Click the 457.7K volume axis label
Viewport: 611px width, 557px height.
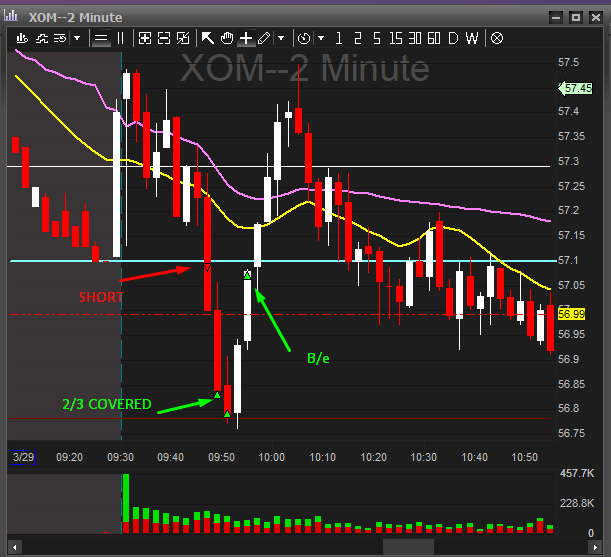(x=577, y=474)
